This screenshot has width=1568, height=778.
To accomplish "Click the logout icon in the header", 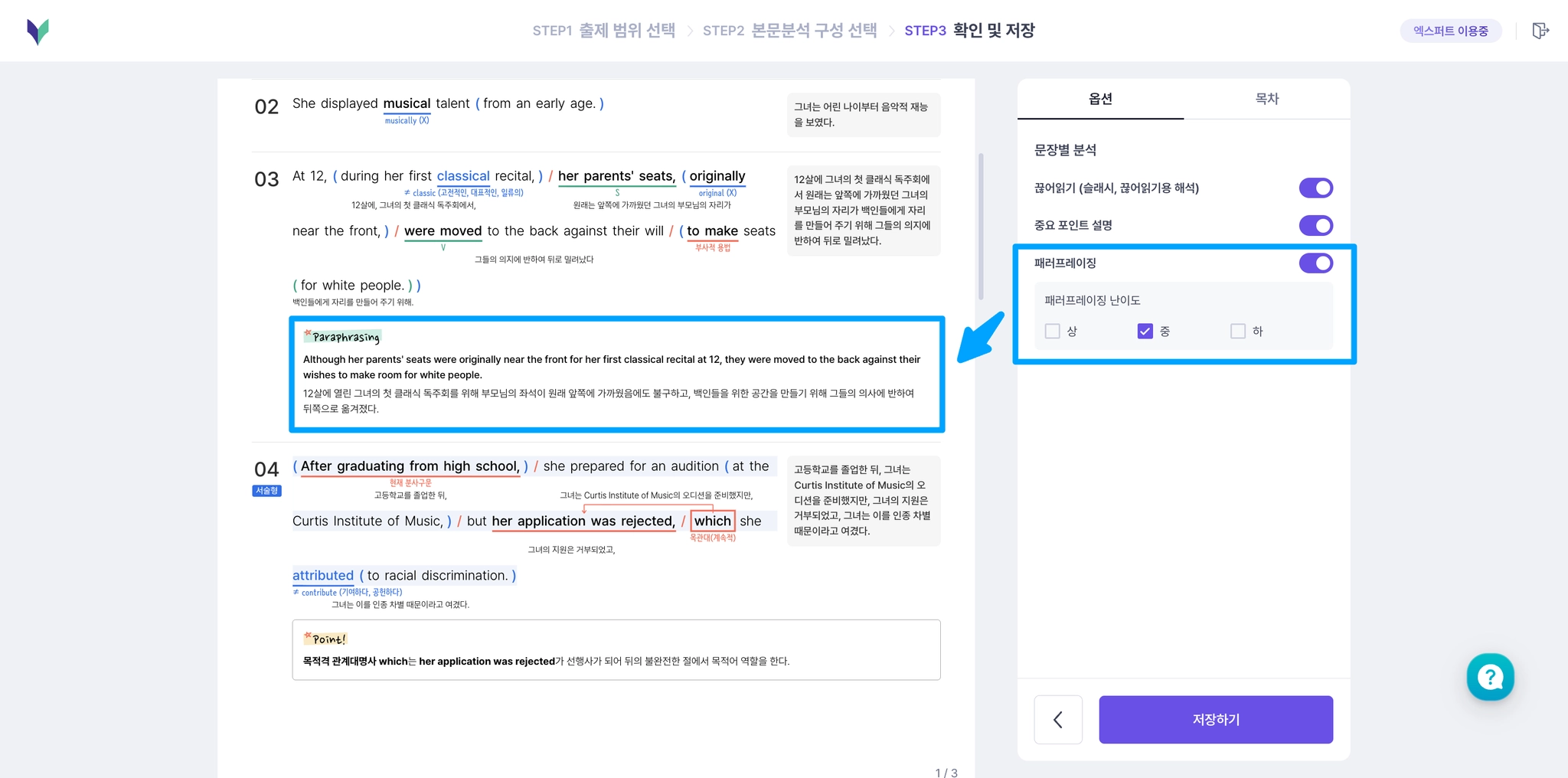I will (x=1540, y=31).
